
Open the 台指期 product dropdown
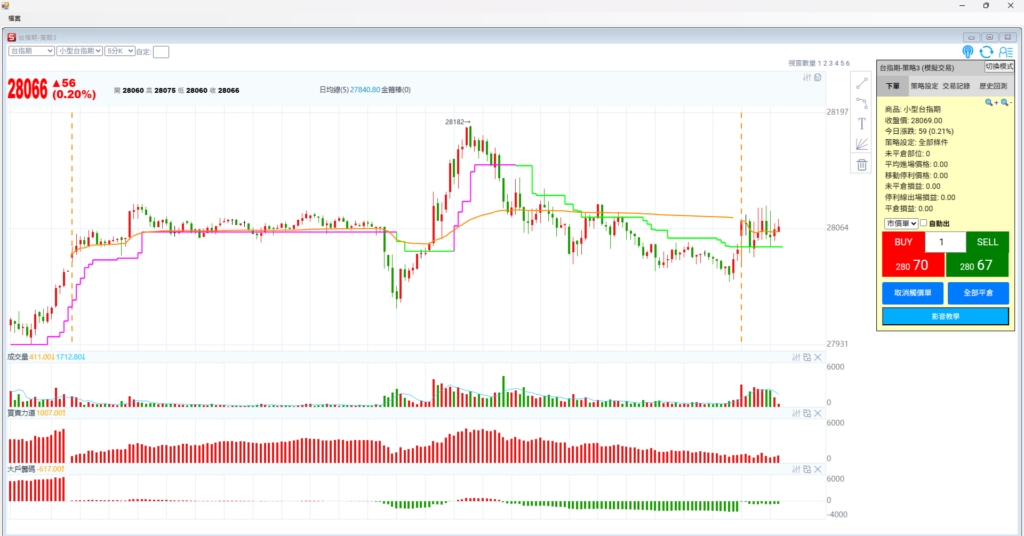pyautogui.click(x=30, y=50)
